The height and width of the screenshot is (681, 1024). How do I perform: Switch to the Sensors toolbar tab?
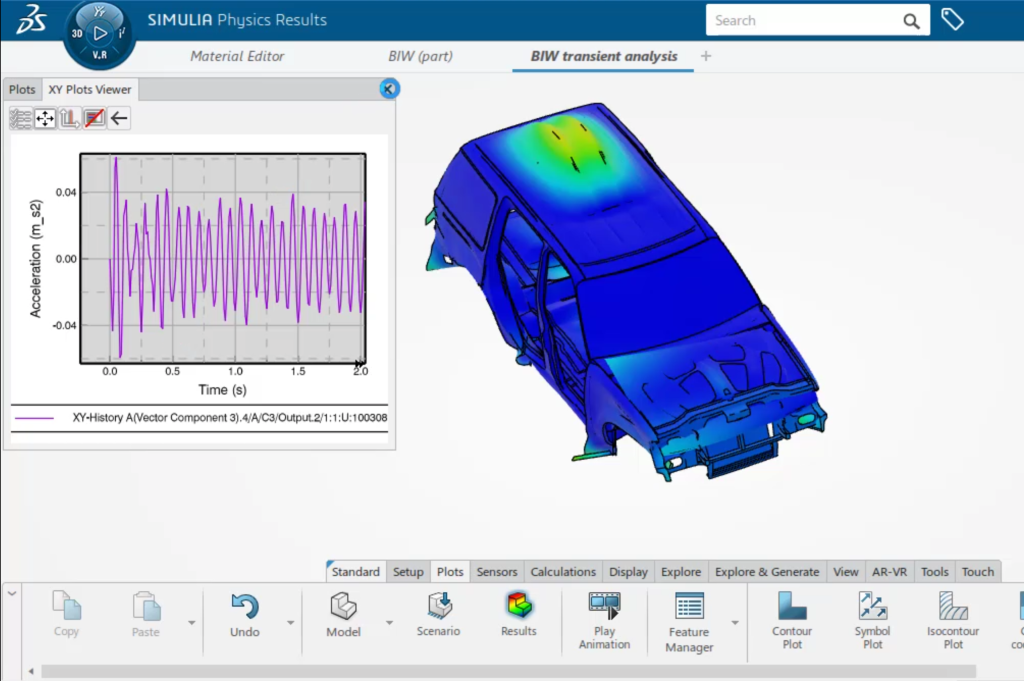coord(497,572)
